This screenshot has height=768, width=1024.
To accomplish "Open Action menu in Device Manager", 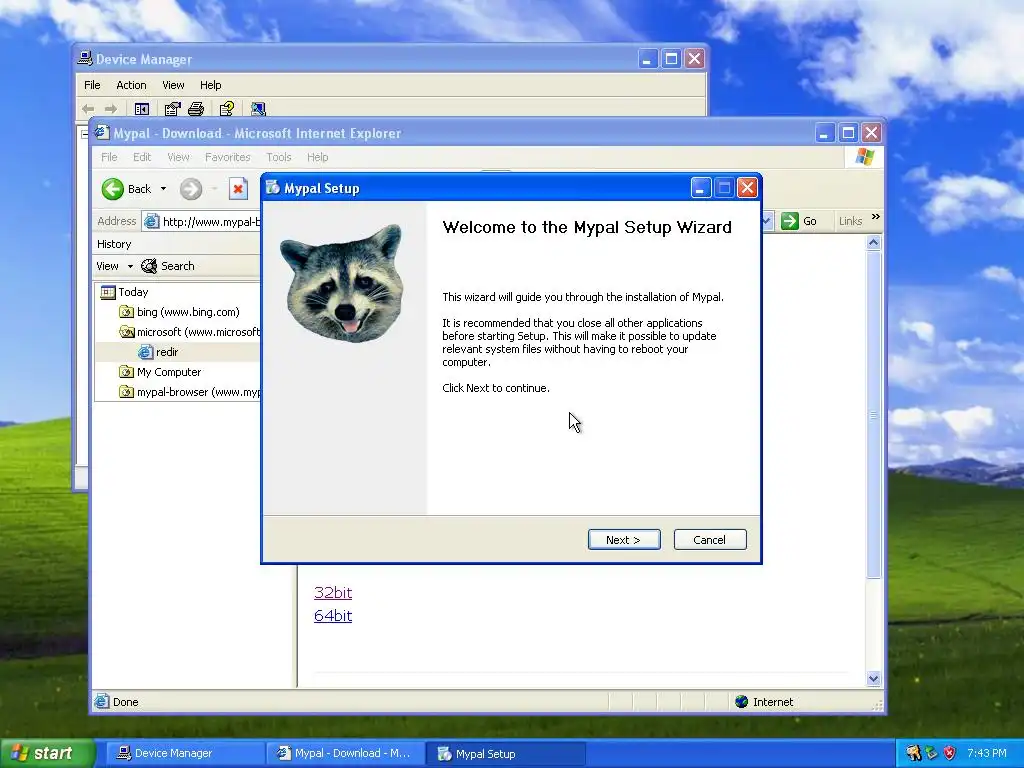I will tap(131, 85).
